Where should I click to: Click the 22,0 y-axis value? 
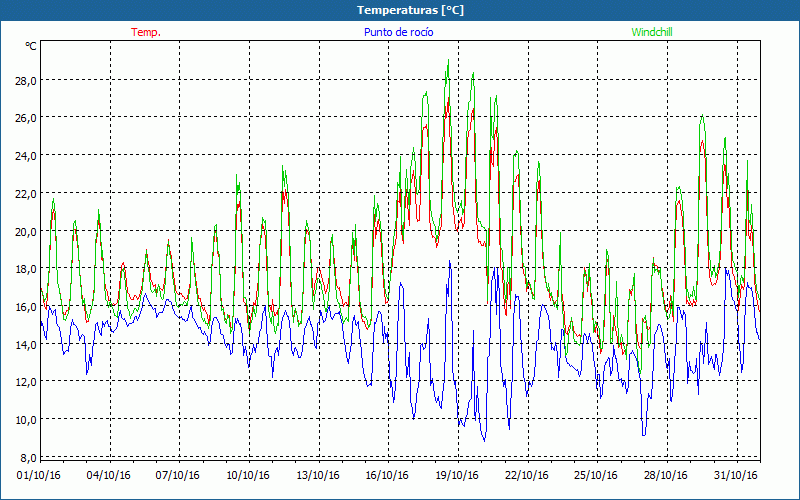(x=25, y=193)
